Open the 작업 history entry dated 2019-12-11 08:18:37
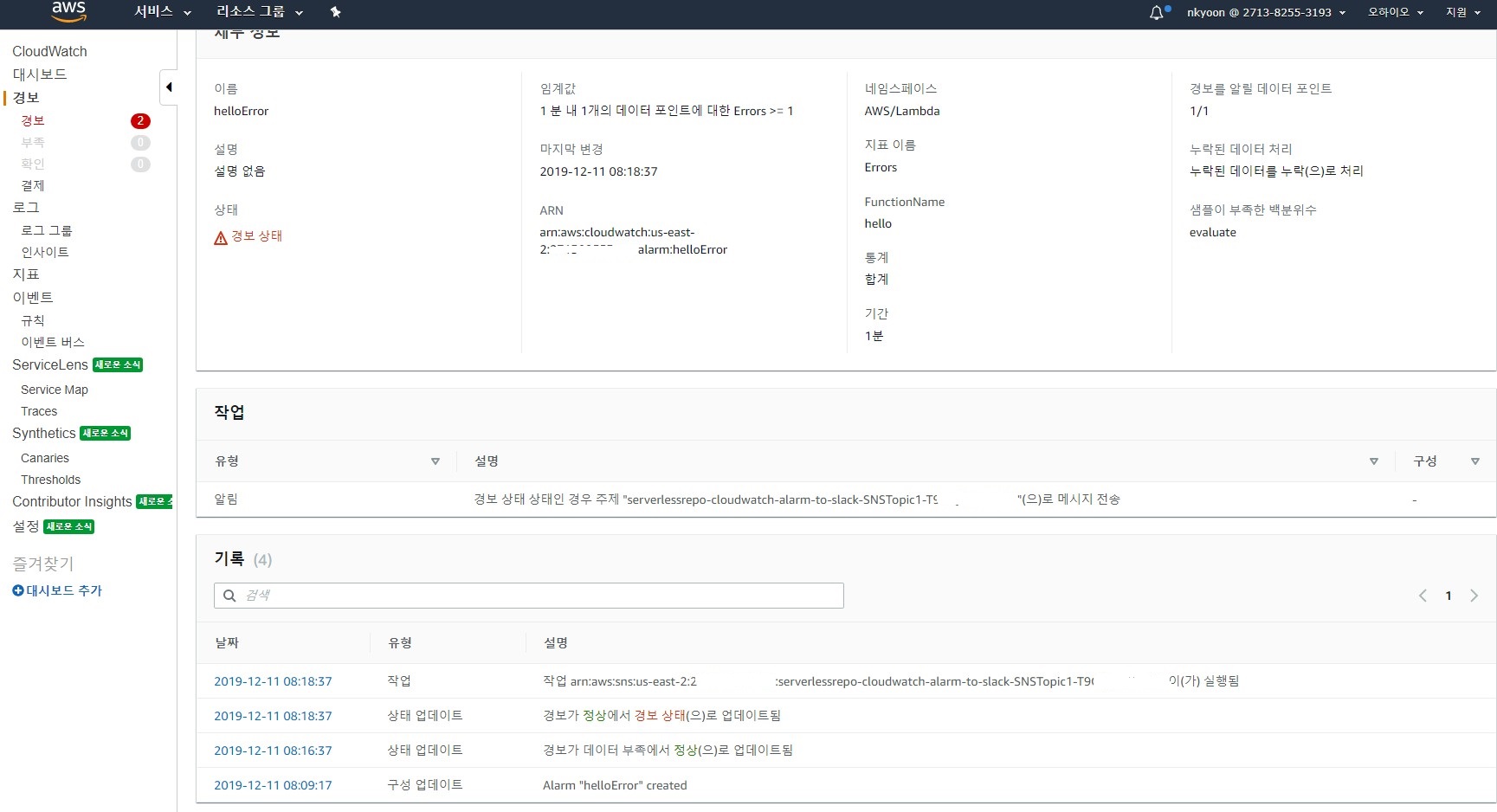Screen dimensions: 1497x812 [273, 681]
